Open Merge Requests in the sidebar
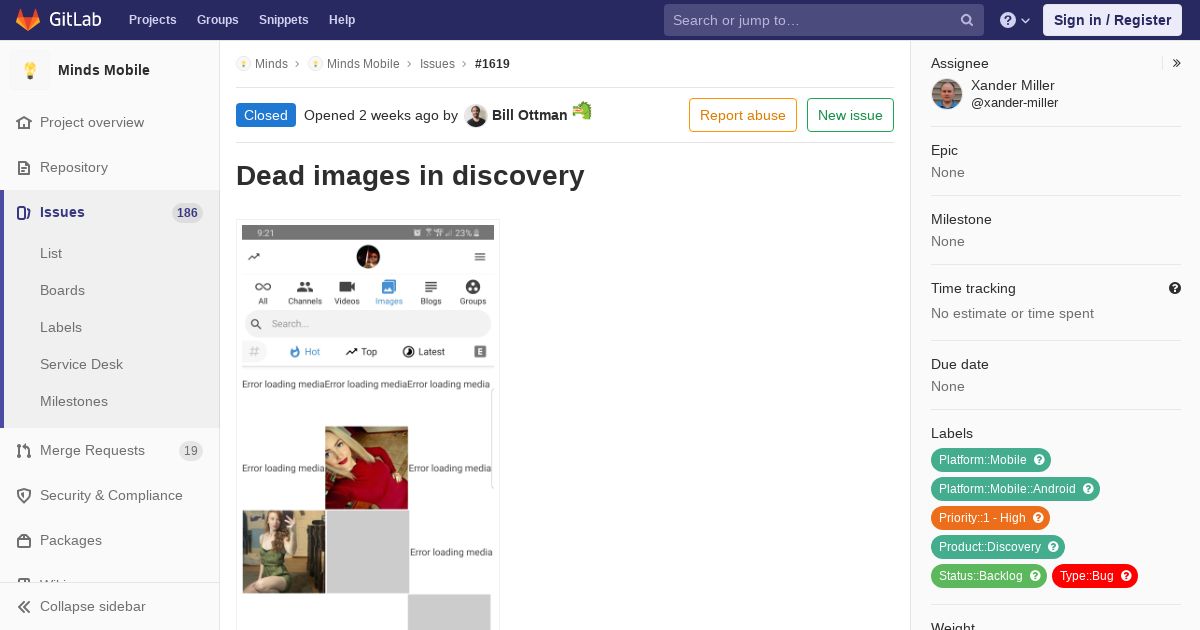The height and width of the screenshot is (630, 1200). (92, 450)
